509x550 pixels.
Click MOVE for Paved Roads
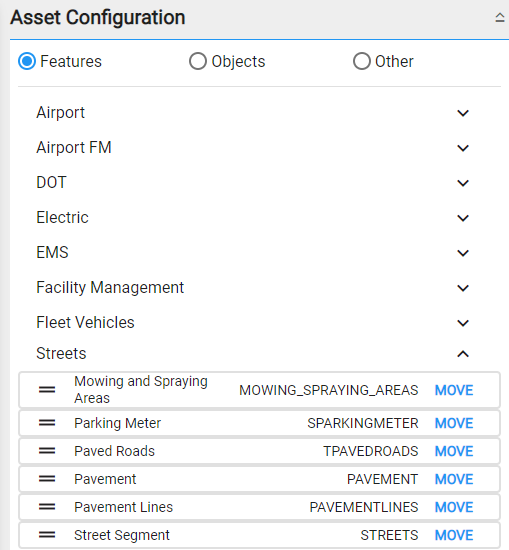click(454, 451)
